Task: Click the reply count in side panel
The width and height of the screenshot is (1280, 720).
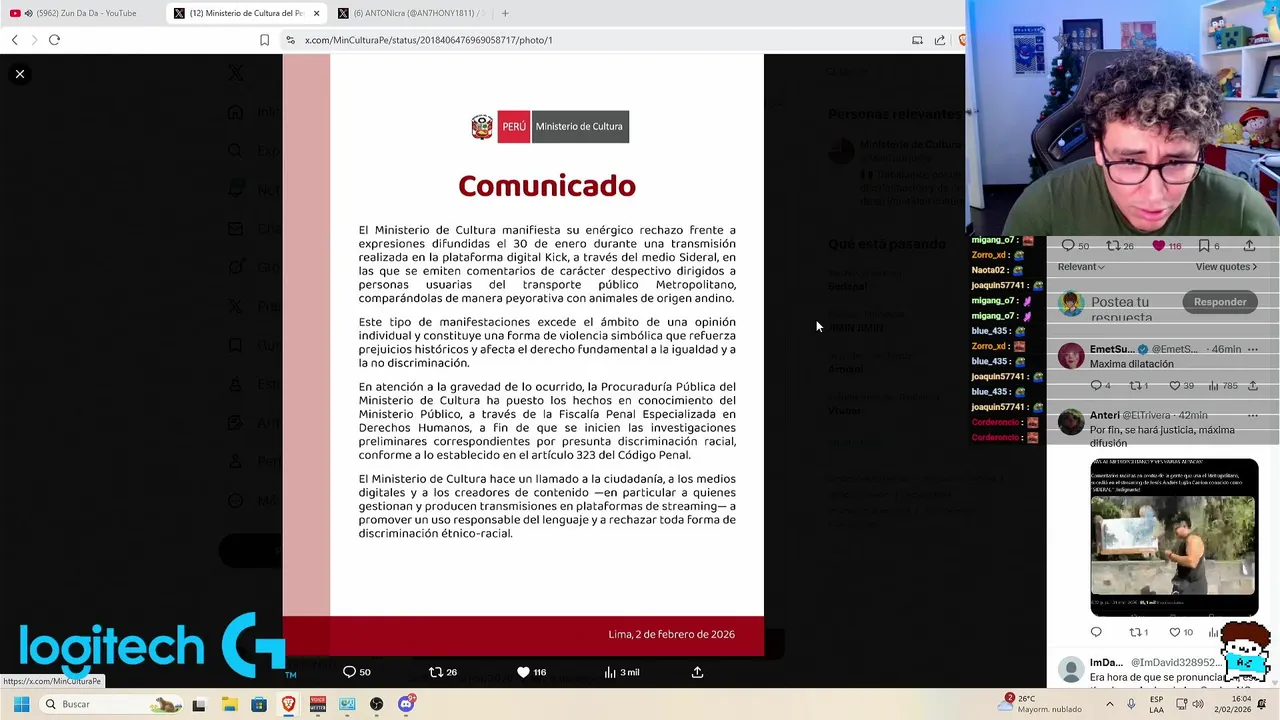Action: pos(1076,246)
